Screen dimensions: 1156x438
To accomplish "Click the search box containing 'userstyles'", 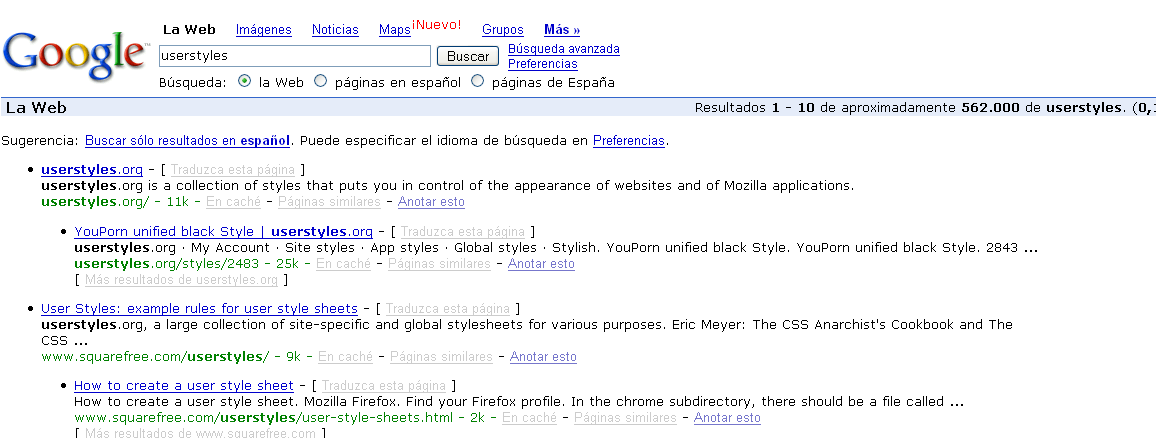I will click(295, 56).
